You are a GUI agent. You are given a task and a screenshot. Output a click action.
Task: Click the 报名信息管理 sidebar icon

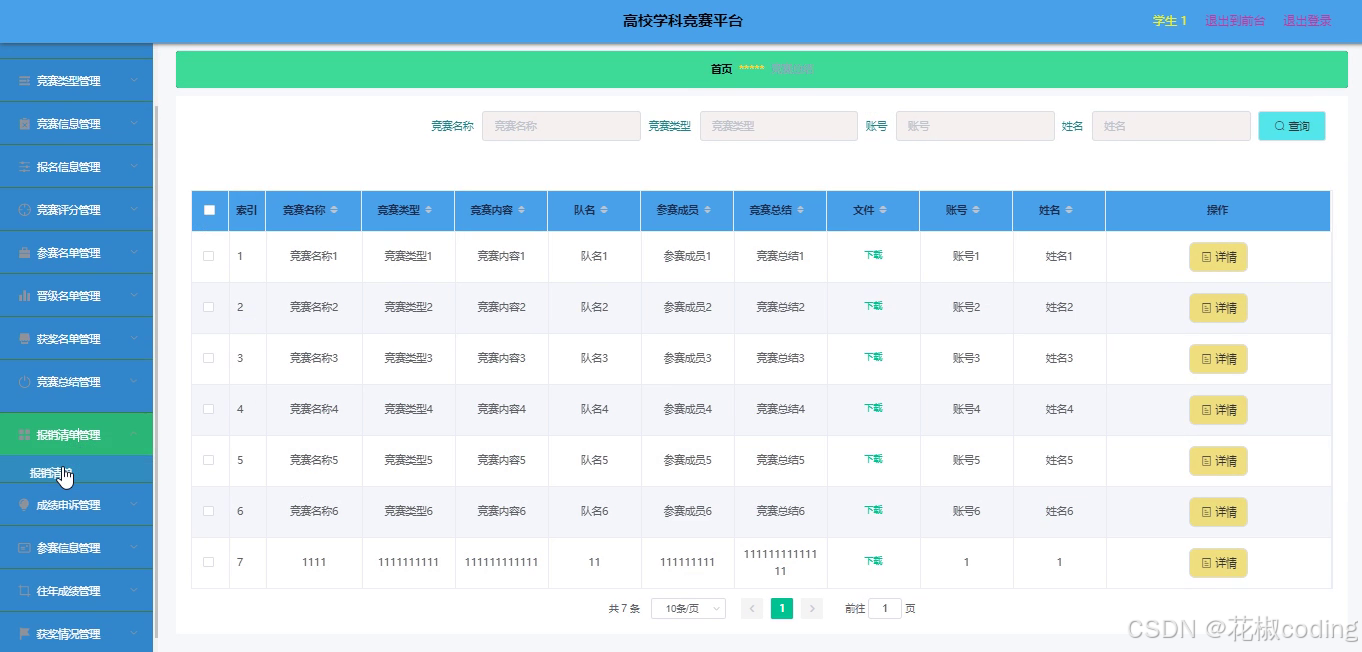pos(24,166)
